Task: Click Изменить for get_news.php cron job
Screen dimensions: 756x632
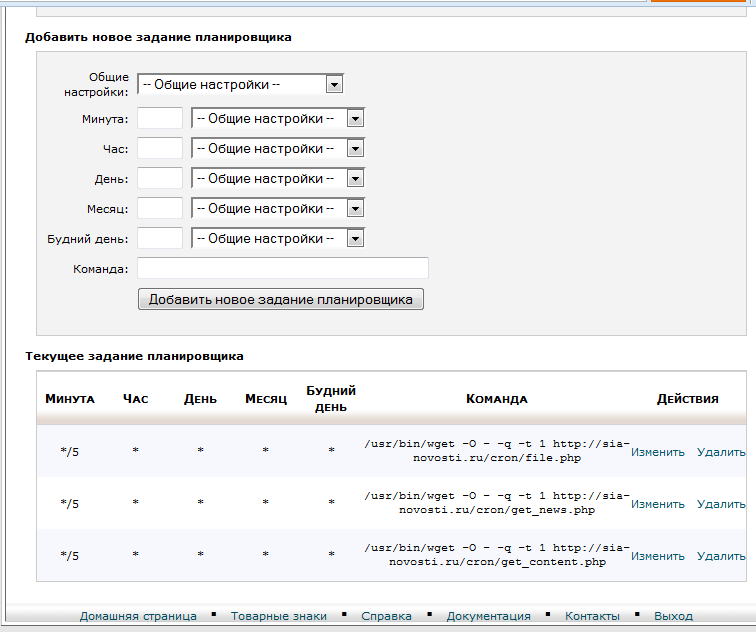Action: [658, 504]
